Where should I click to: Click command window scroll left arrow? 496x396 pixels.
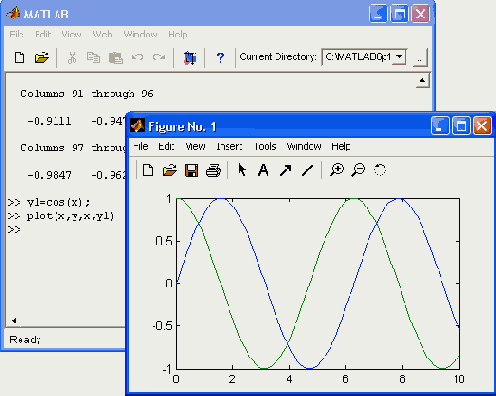pyautogui.click(x=14, y=320)
